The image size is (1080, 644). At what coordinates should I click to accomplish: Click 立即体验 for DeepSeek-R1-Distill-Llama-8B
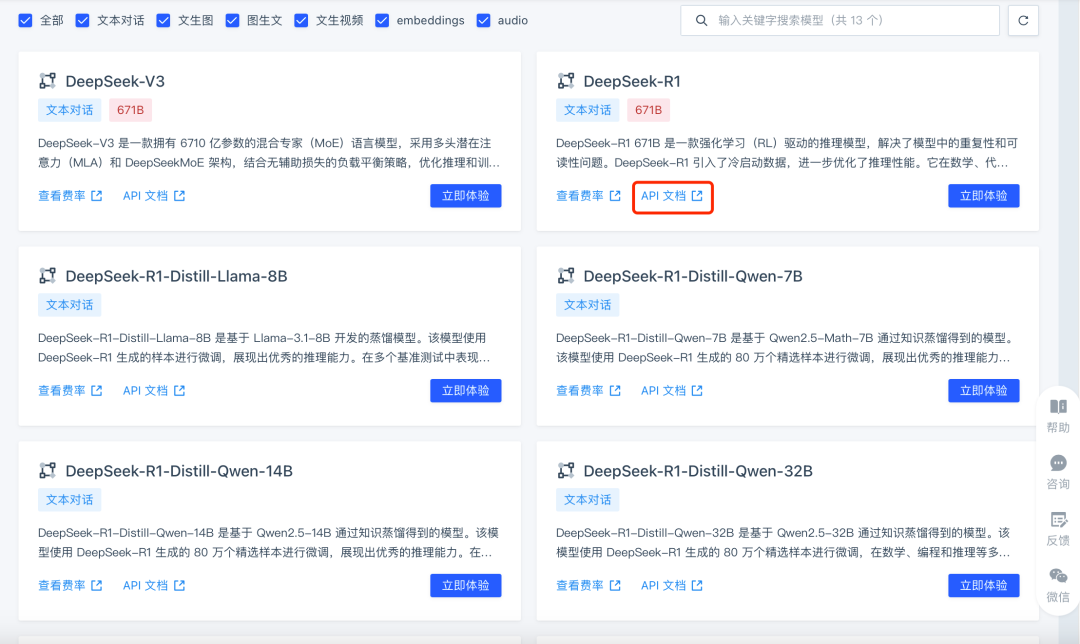pyautogui.click(x=466, y=391)
